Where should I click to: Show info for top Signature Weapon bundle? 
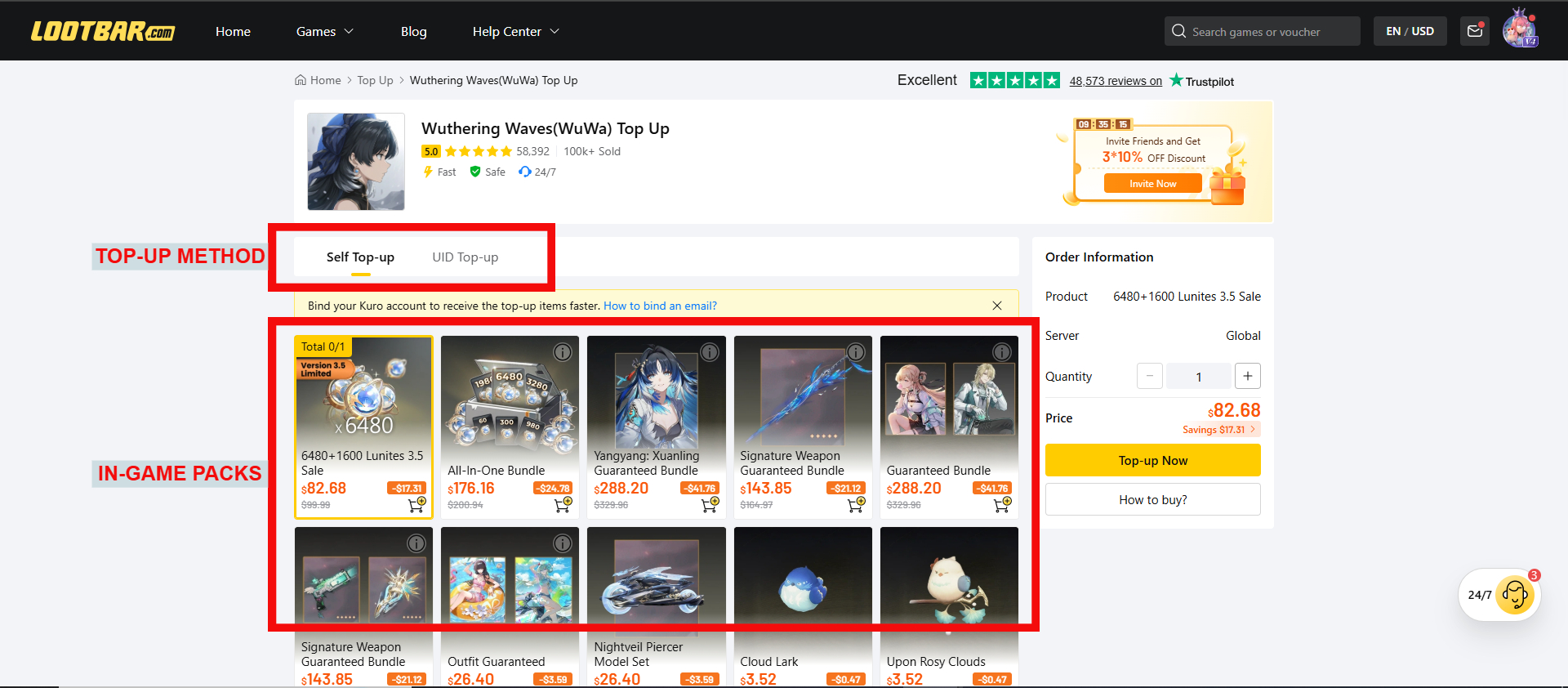coord(856,352)
